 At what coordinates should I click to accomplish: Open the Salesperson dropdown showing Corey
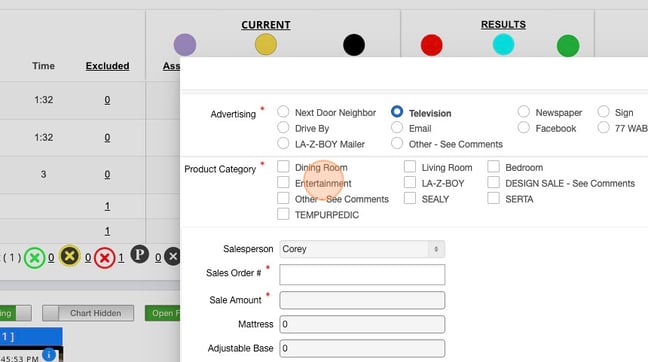(x=362, y=249)
